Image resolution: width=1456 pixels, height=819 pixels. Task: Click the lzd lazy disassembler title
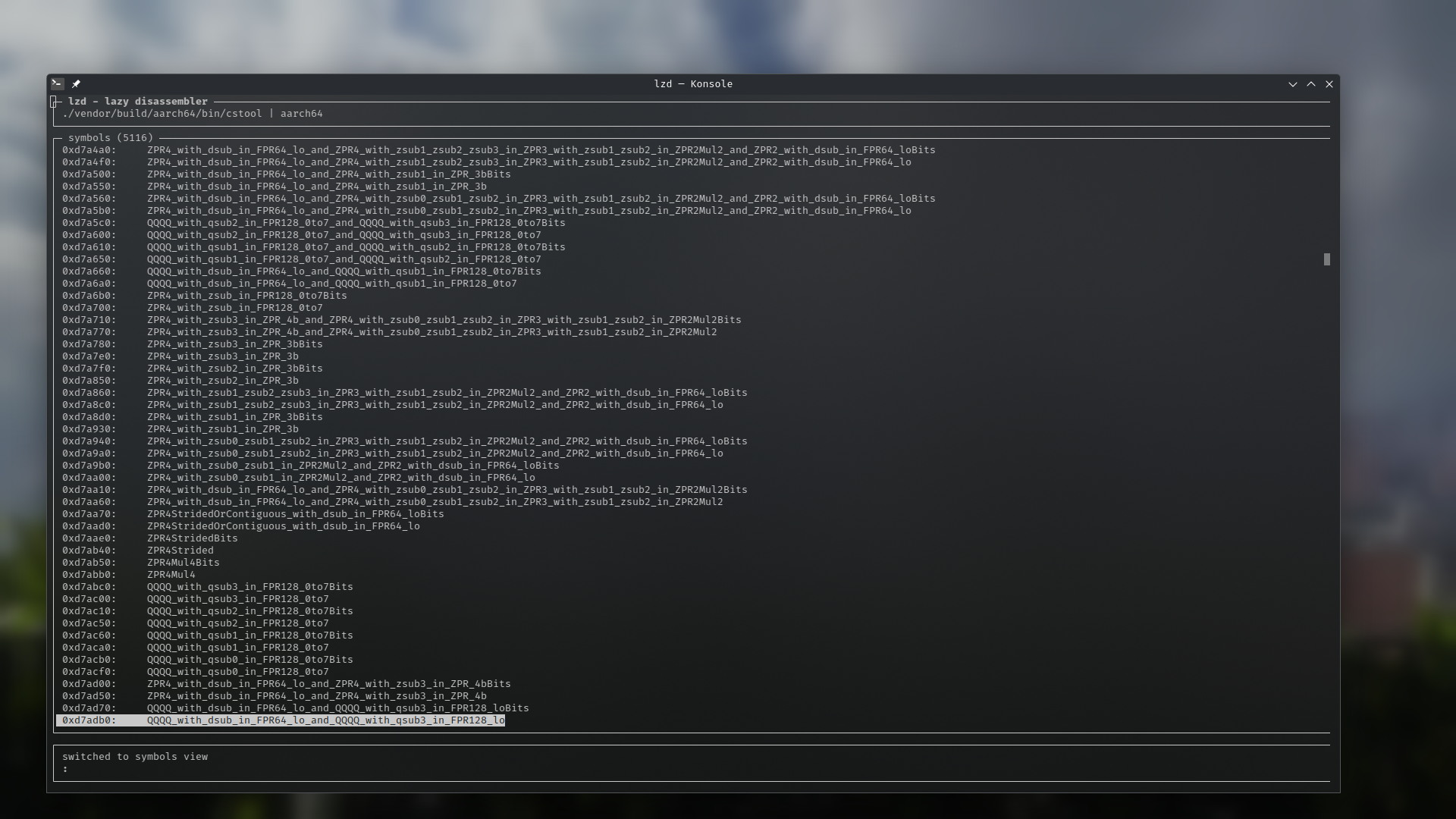(137, 102)
